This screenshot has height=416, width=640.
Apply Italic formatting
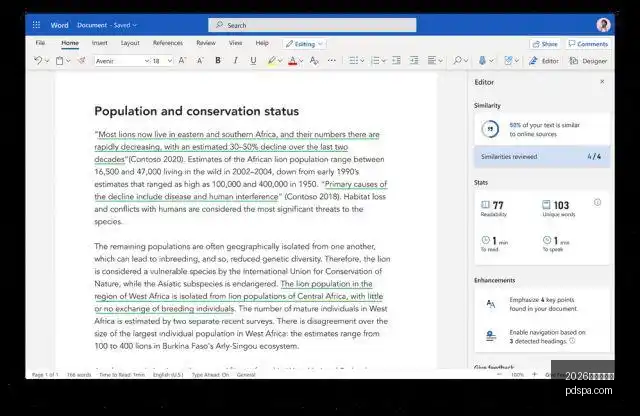tap(235, 61)
